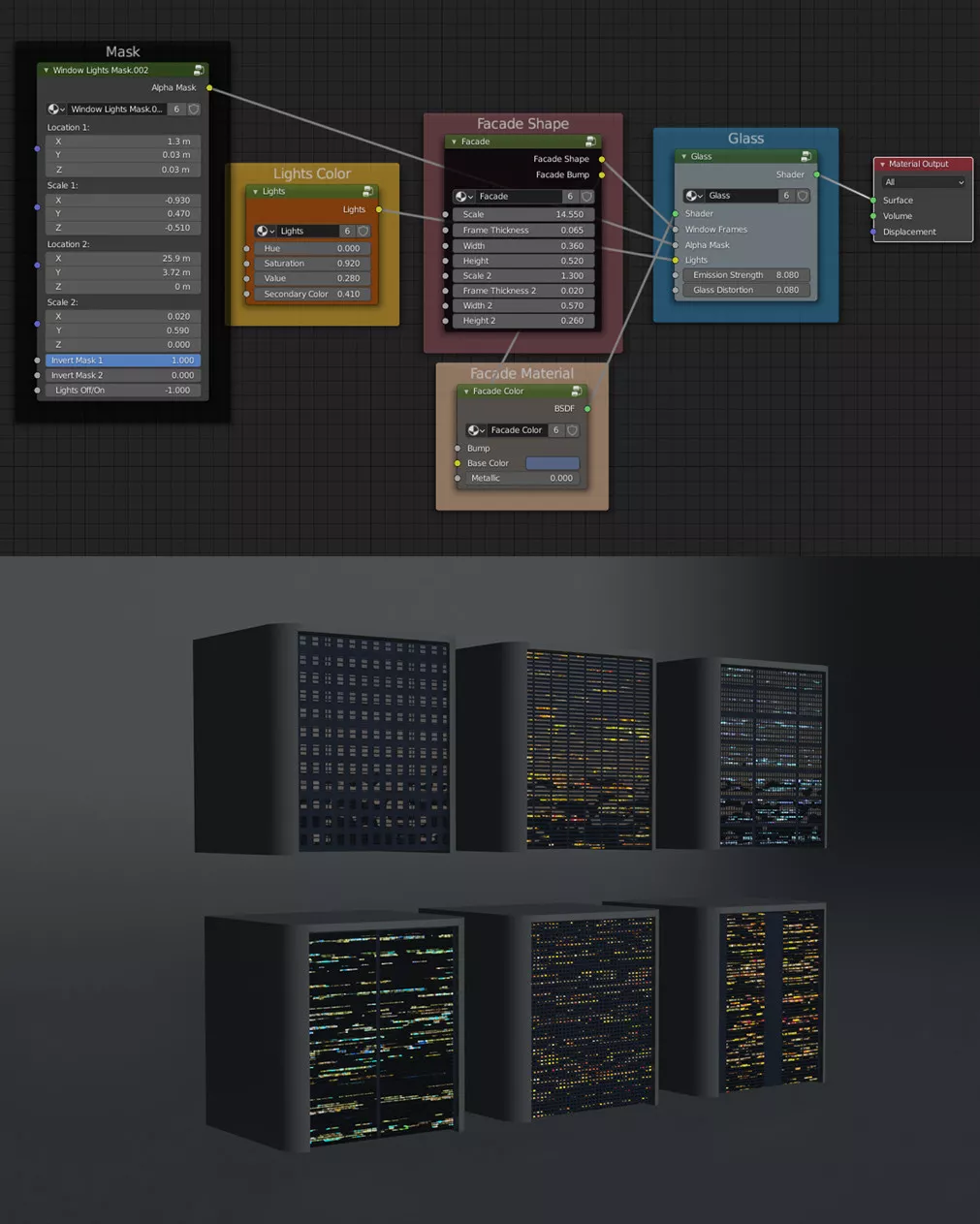This screenshot has height=1224, width=980.
Task: Click the node group icon on Window Lights Mask.002 header
Action: [198, 71]
